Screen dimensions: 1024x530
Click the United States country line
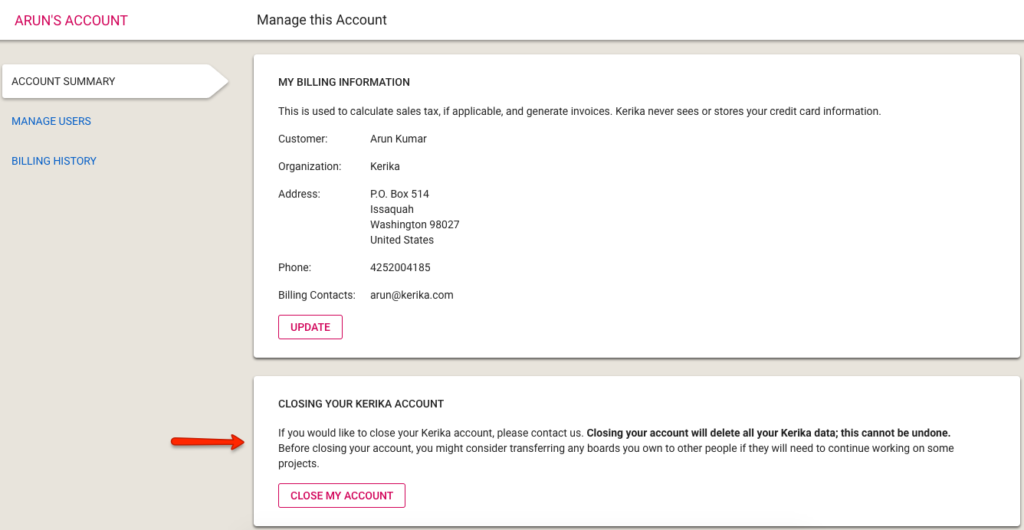click(x=402, y=240)
